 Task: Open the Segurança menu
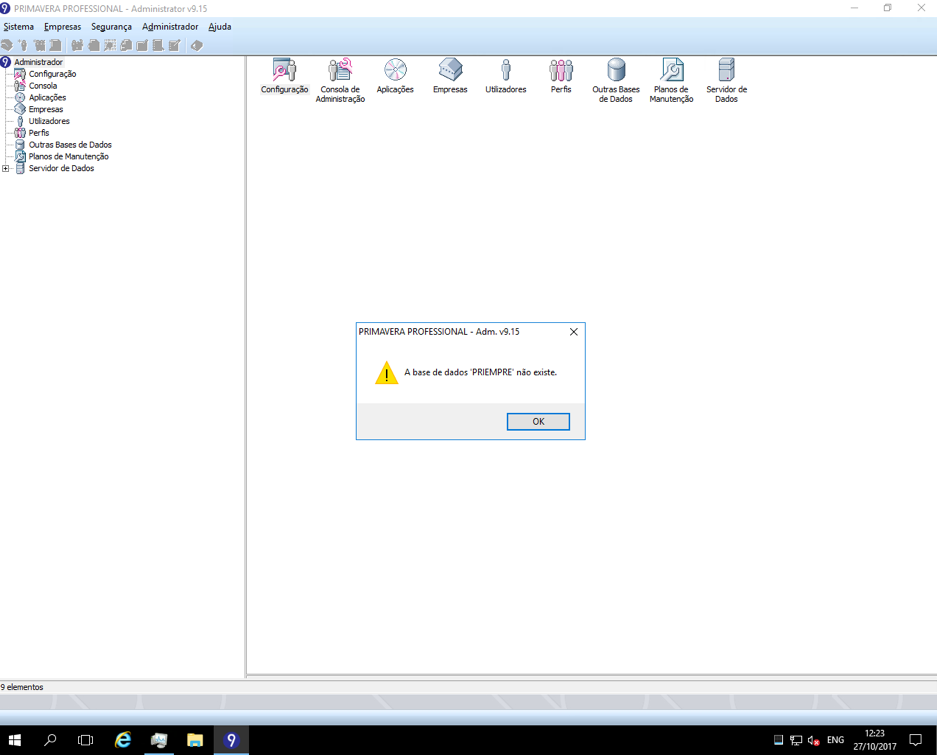click(111, 27)
